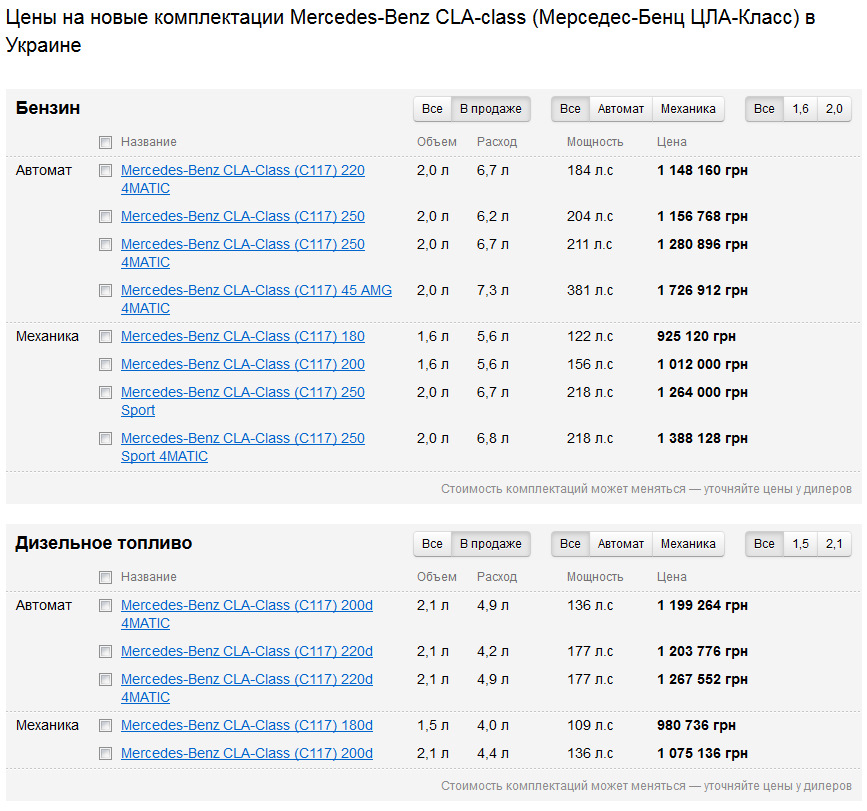Select 'Механика' filter in diesel section
Viewport: 867px width, 811px height.
[688, 544]
